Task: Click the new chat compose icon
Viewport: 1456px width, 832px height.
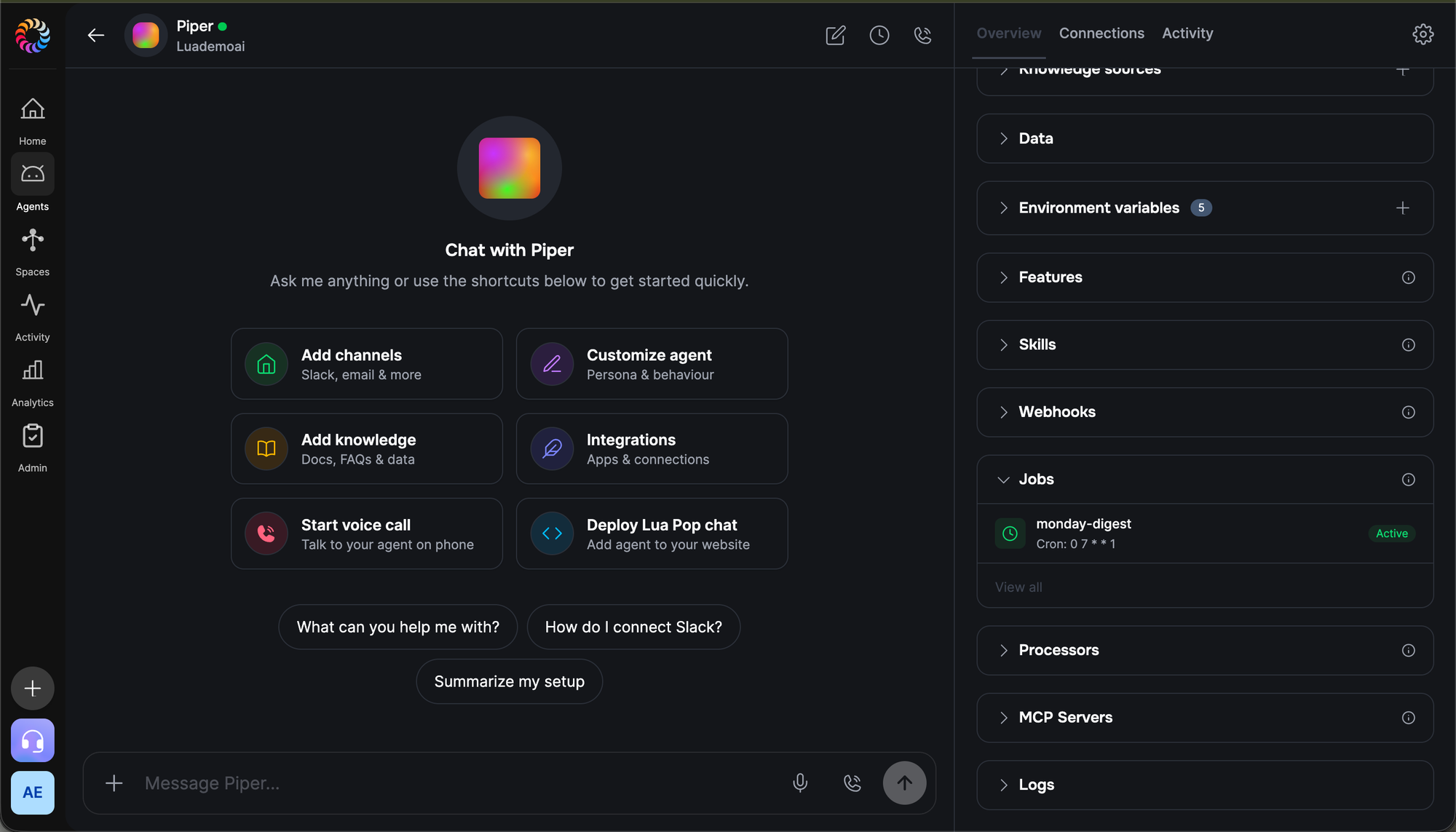Action: [835, 35]
